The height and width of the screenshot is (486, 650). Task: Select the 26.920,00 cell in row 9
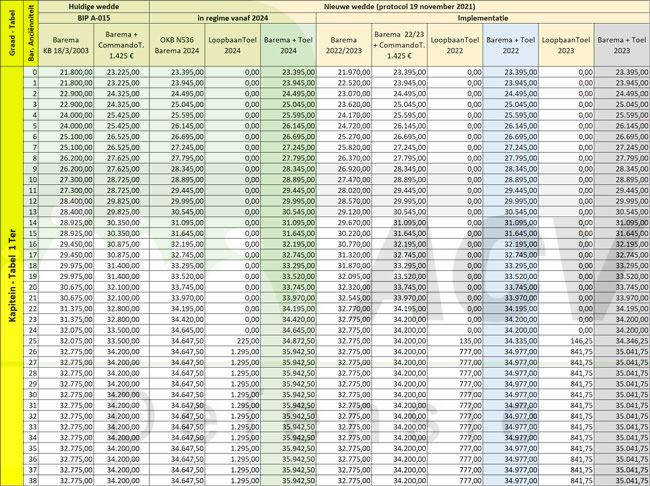point(344,169)
